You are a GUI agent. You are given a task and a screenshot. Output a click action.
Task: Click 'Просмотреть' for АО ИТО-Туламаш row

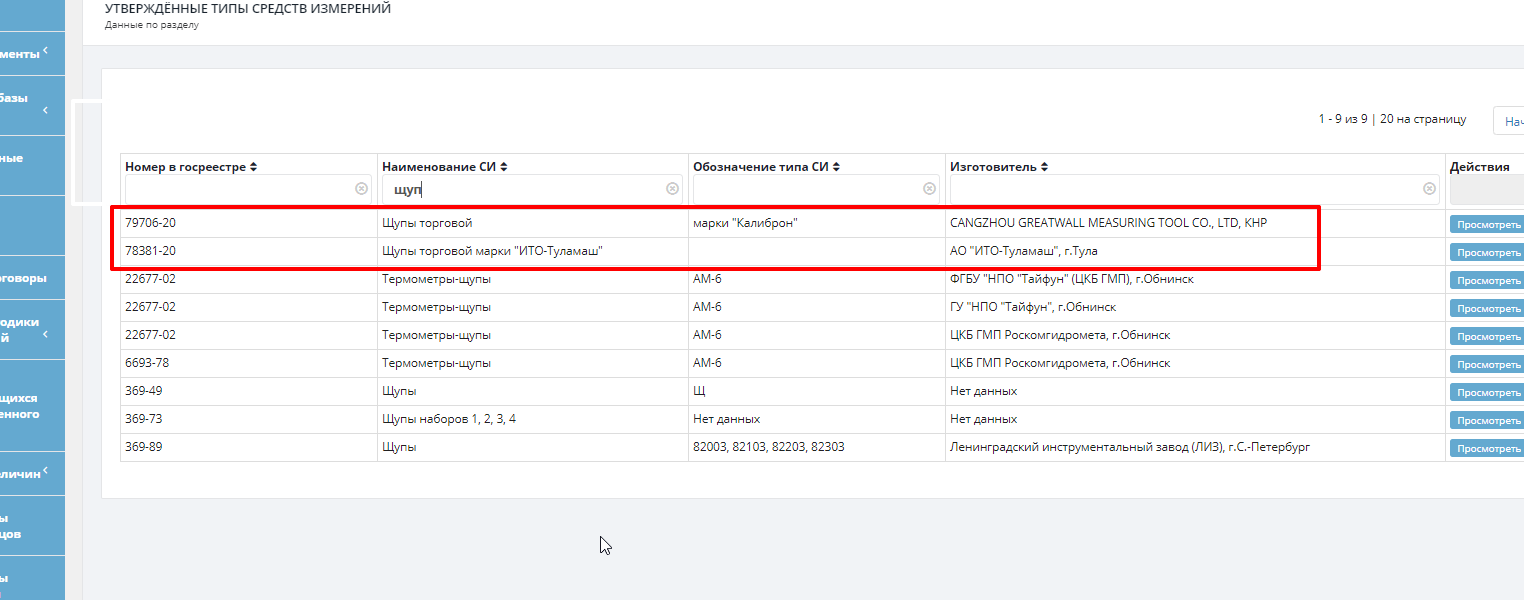pos(1487,253)
